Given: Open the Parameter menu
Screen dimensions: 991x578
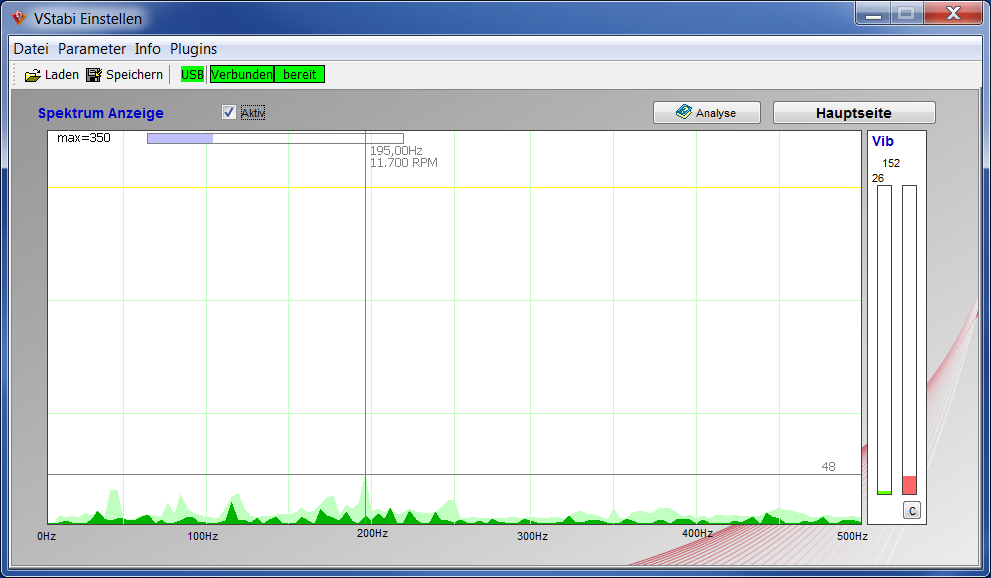Looking at the screenshot, I should 92,49.
